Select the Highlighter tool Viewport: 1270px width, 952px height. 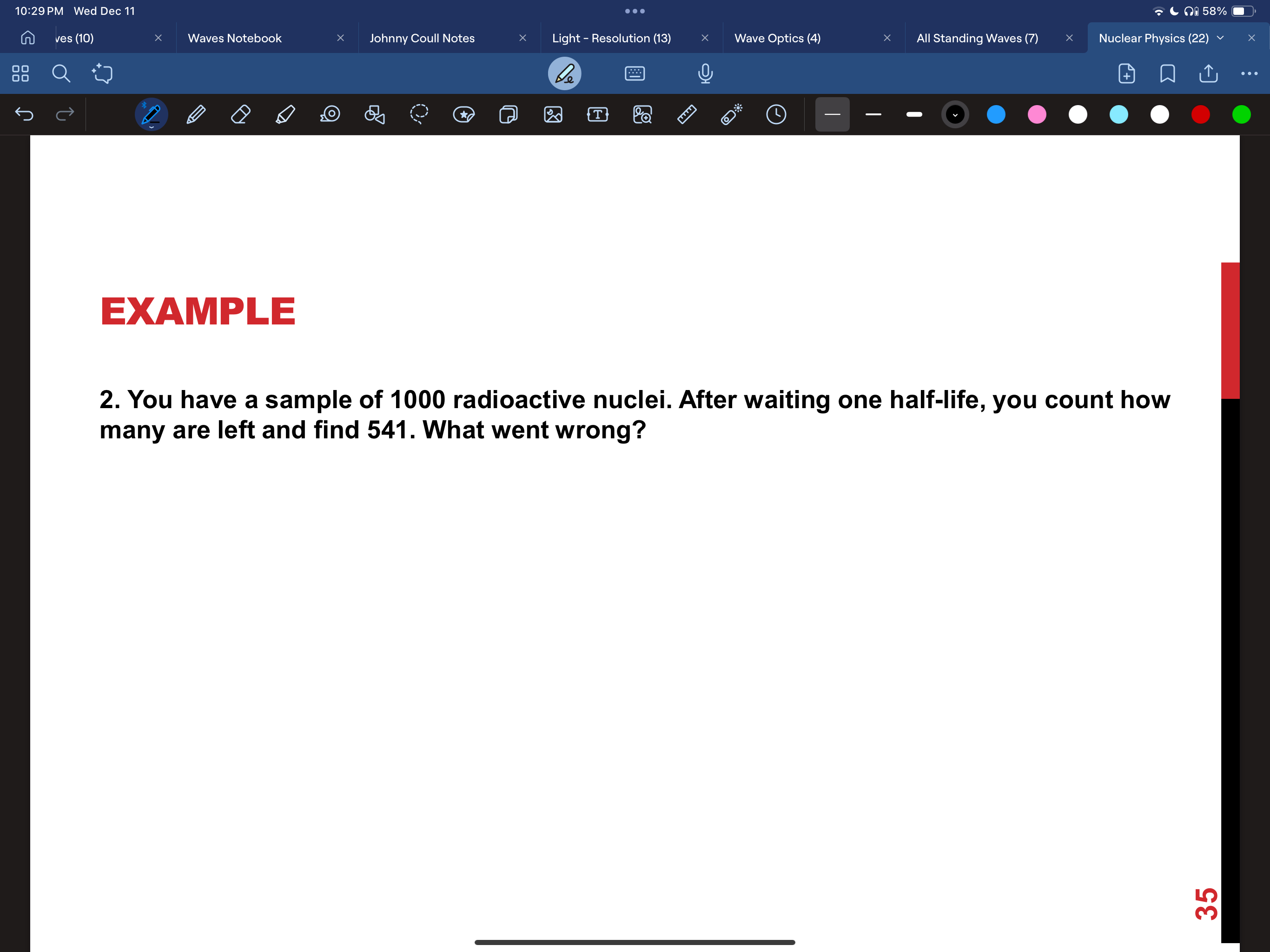click(285, 115)
